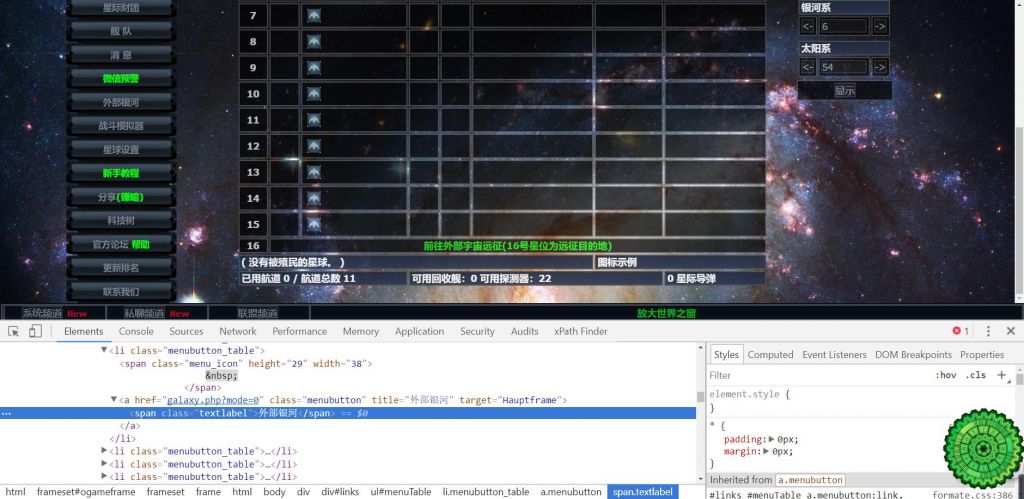Image resolution: width=1024 pixels, height=499 pixels.
Task: Click the add new style rule plus icon
Action: tap(1001, 375)
